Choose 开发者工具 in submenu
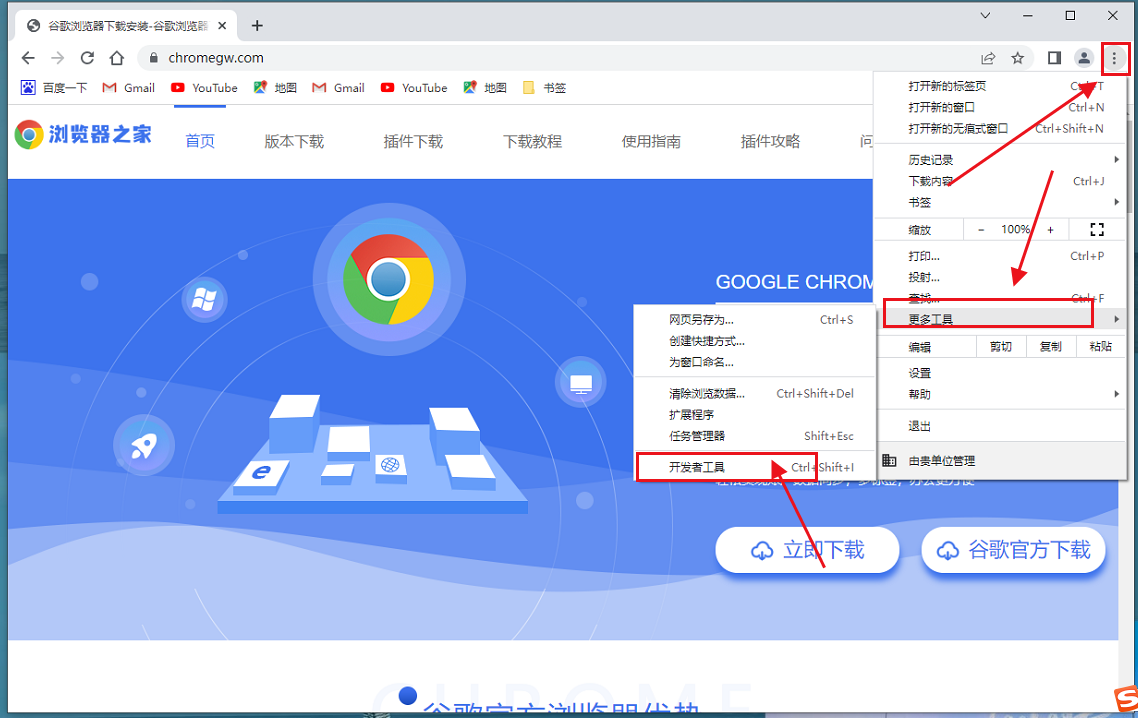The height and width of the screenshot is (718, 1138). tap(755, 467)
